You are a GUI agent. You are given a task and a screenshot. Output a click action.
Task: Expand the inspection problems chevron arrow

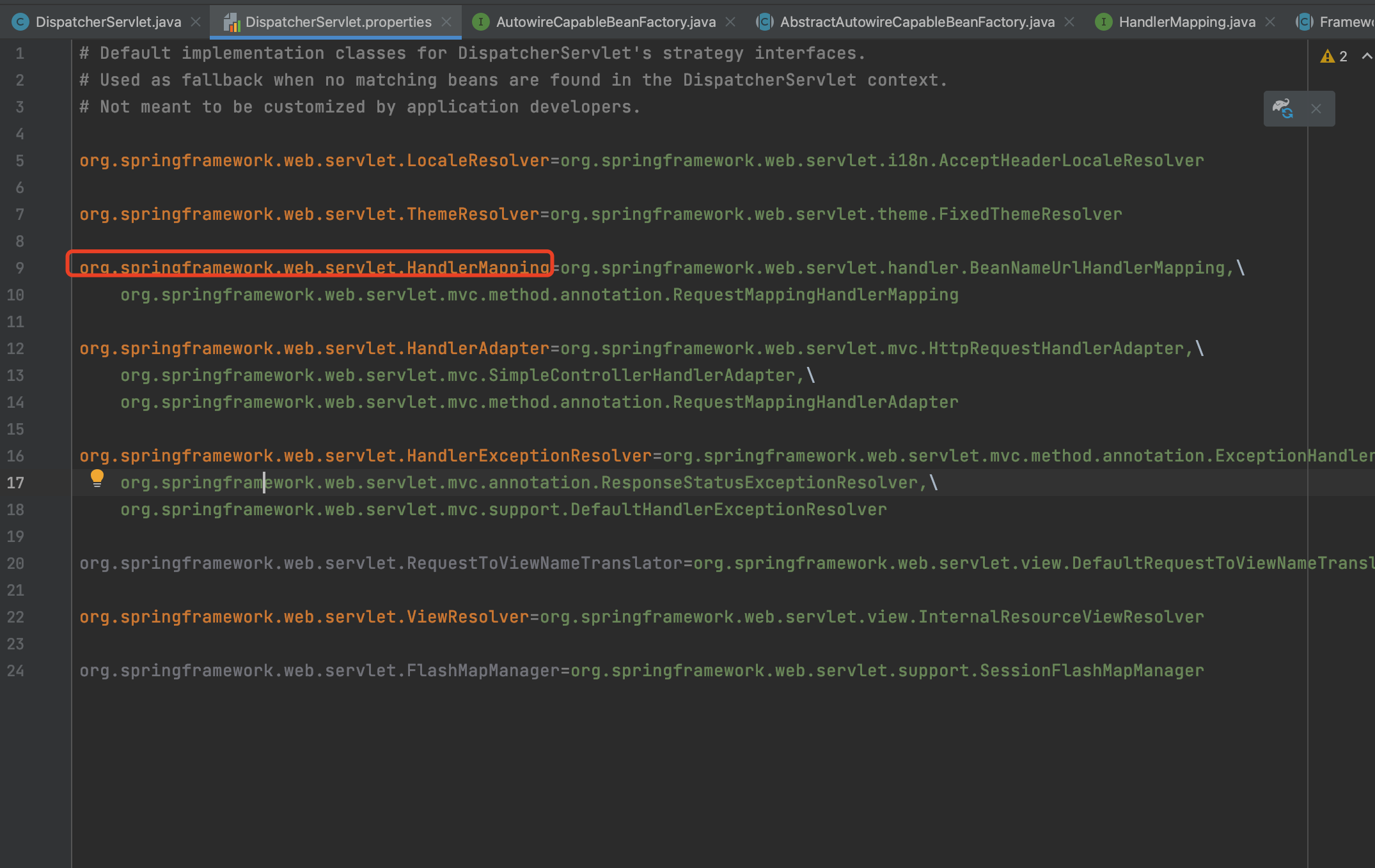1367,56
